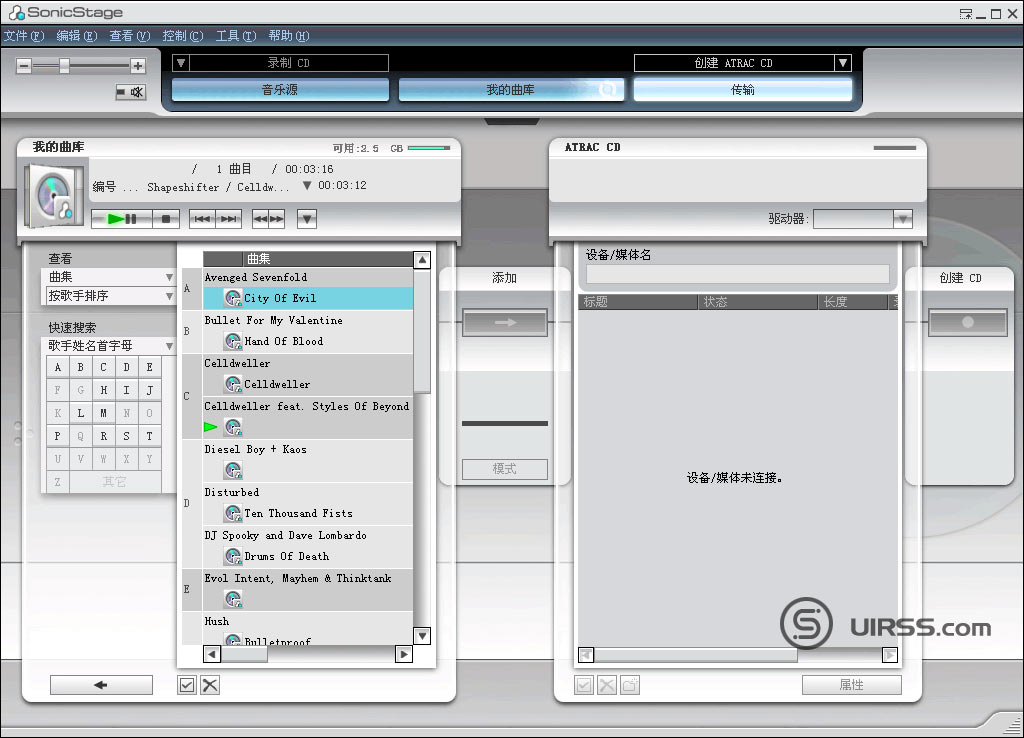This screenshot has height=738, width=1024.
Task: Click the fast-forward button
Action: (276, 219)
